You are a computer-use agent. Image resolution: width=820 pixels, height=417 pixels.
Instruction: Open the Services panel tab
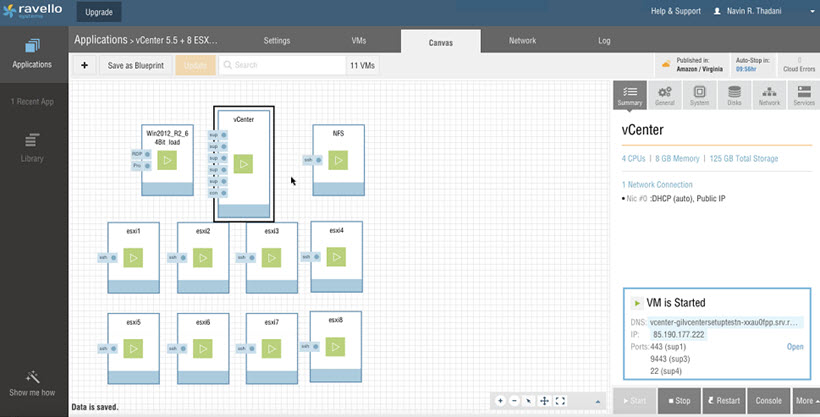pyautogui.click(x=804, y=95)
